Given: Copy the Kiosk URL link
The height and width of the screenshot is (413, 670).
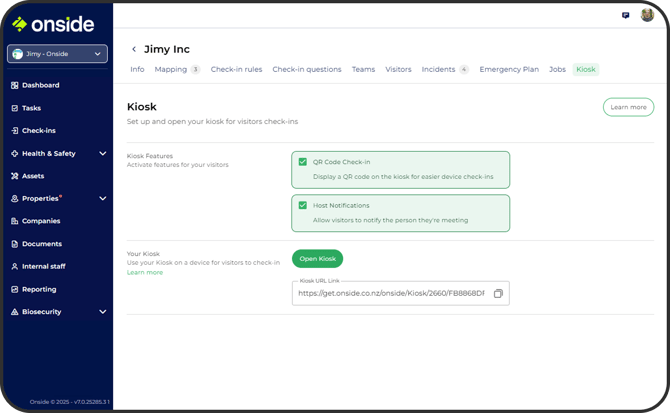Looking at the screenshot, I should point(498,294).
